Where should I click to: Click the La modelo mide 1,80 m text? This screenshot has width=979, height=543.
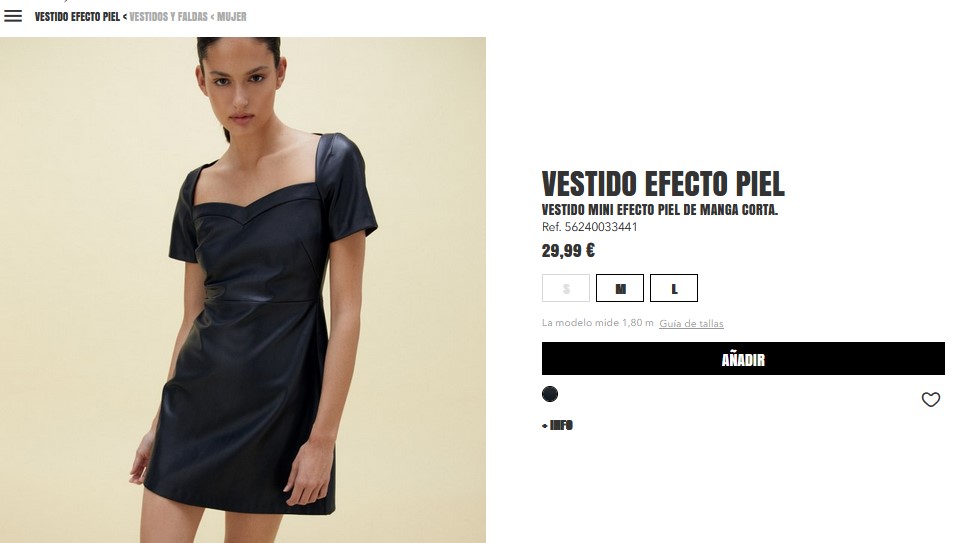point(598,323)
